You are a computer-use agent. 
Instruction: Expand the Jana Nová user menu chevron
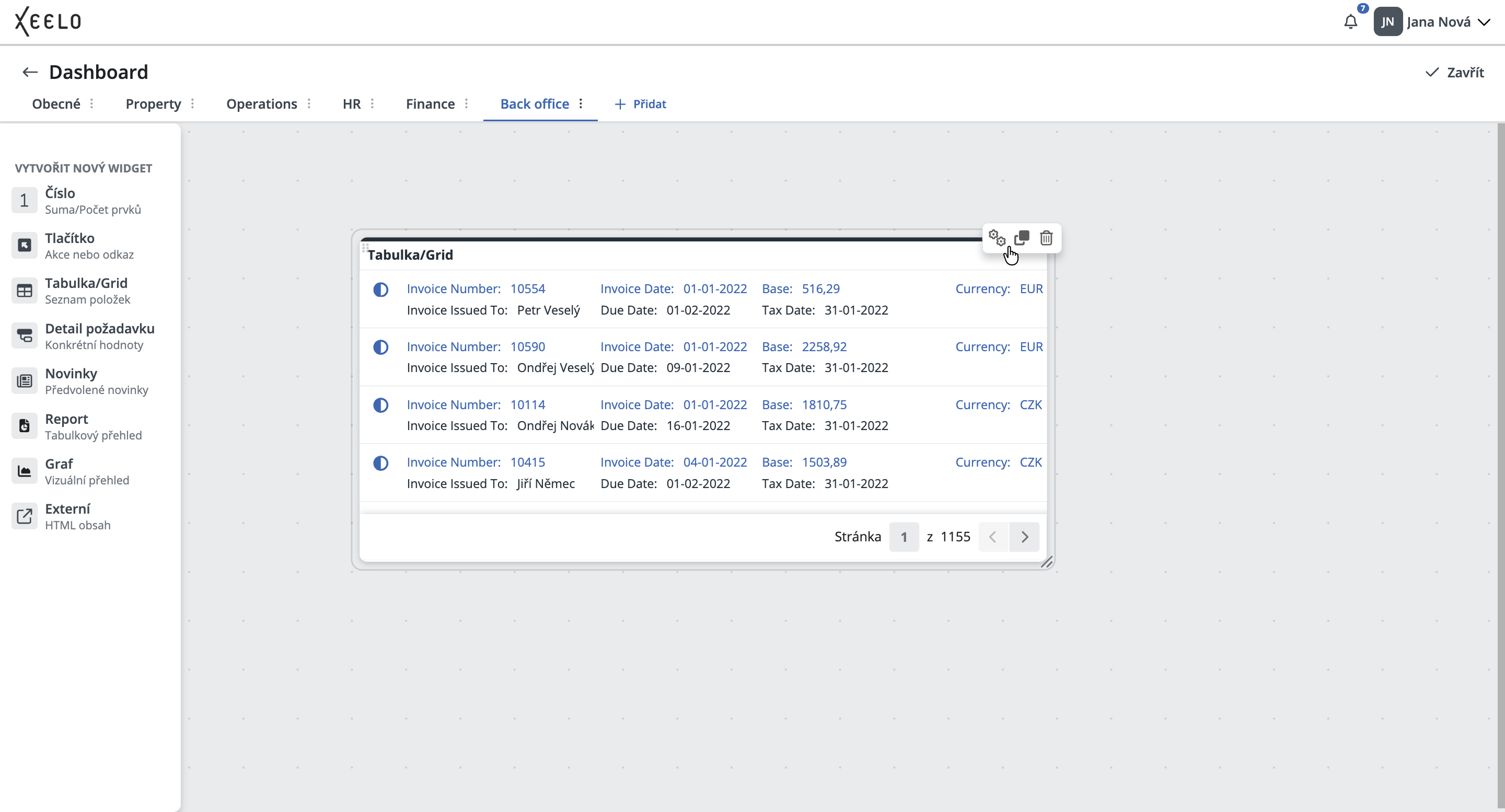pos(1484,22)
